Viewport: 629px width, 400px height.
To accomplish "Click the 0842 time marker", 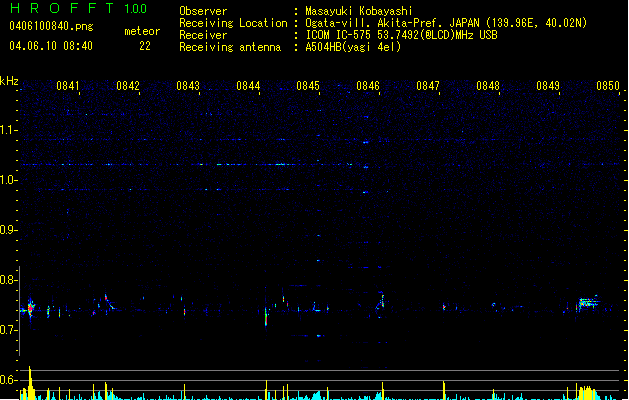I will [x=128, y=85].
